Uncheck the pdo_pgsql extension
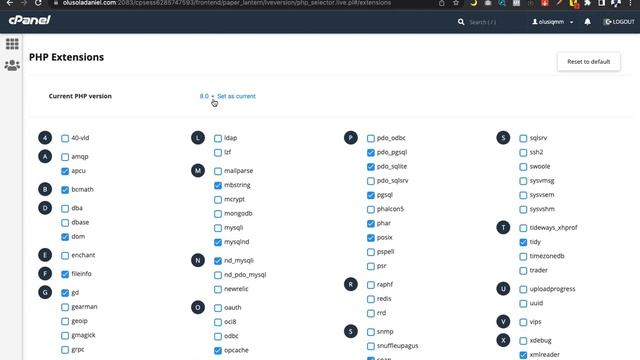Screen dimensions: 640x360 [371, 153]
